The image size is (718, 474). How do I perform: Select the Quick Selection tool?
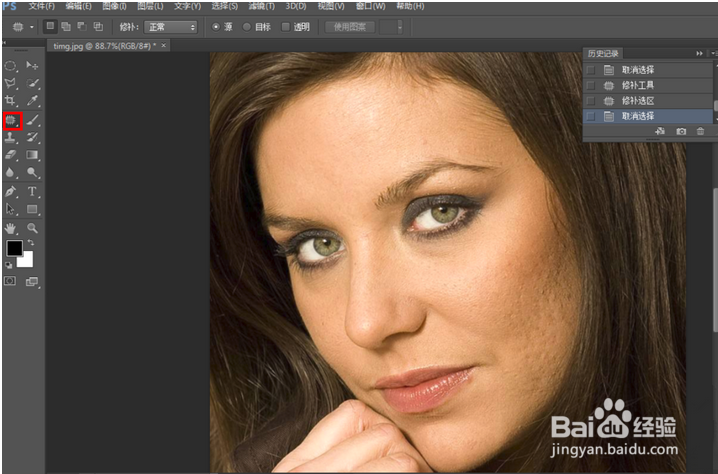click(32, 83)
